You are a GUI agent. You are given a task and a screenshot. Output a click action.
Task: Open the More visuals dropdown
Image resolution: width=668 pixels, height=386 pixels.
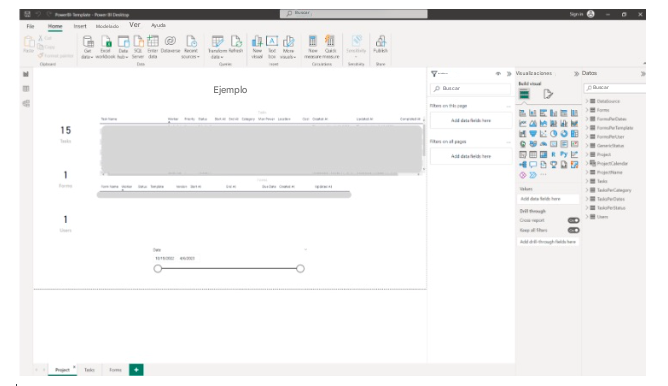(288, 46)
